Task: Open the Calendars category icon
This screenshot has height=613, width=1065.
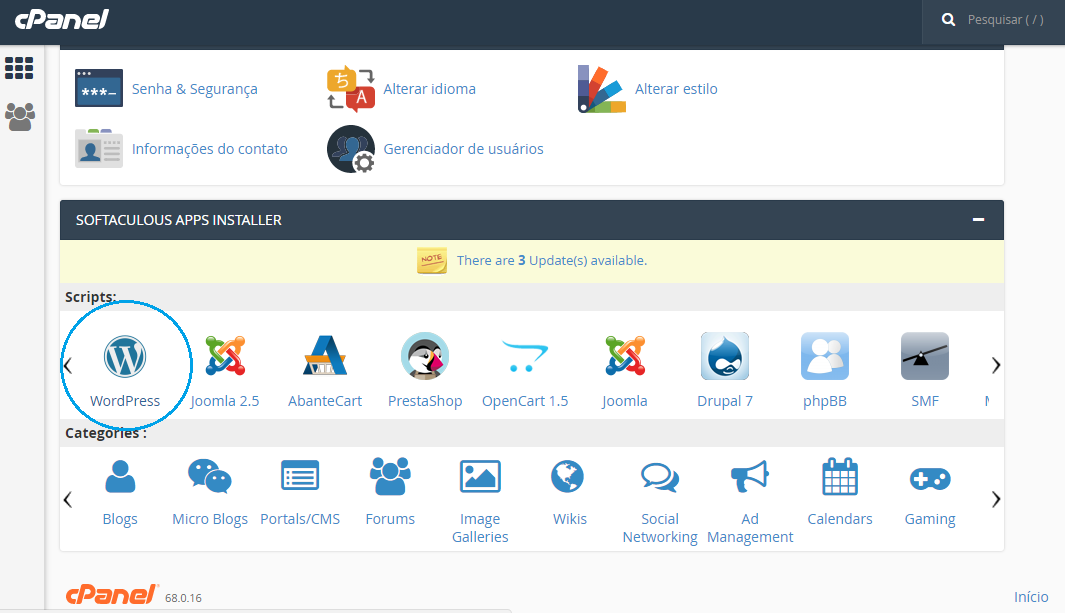Action: click(x=840, y=476)
